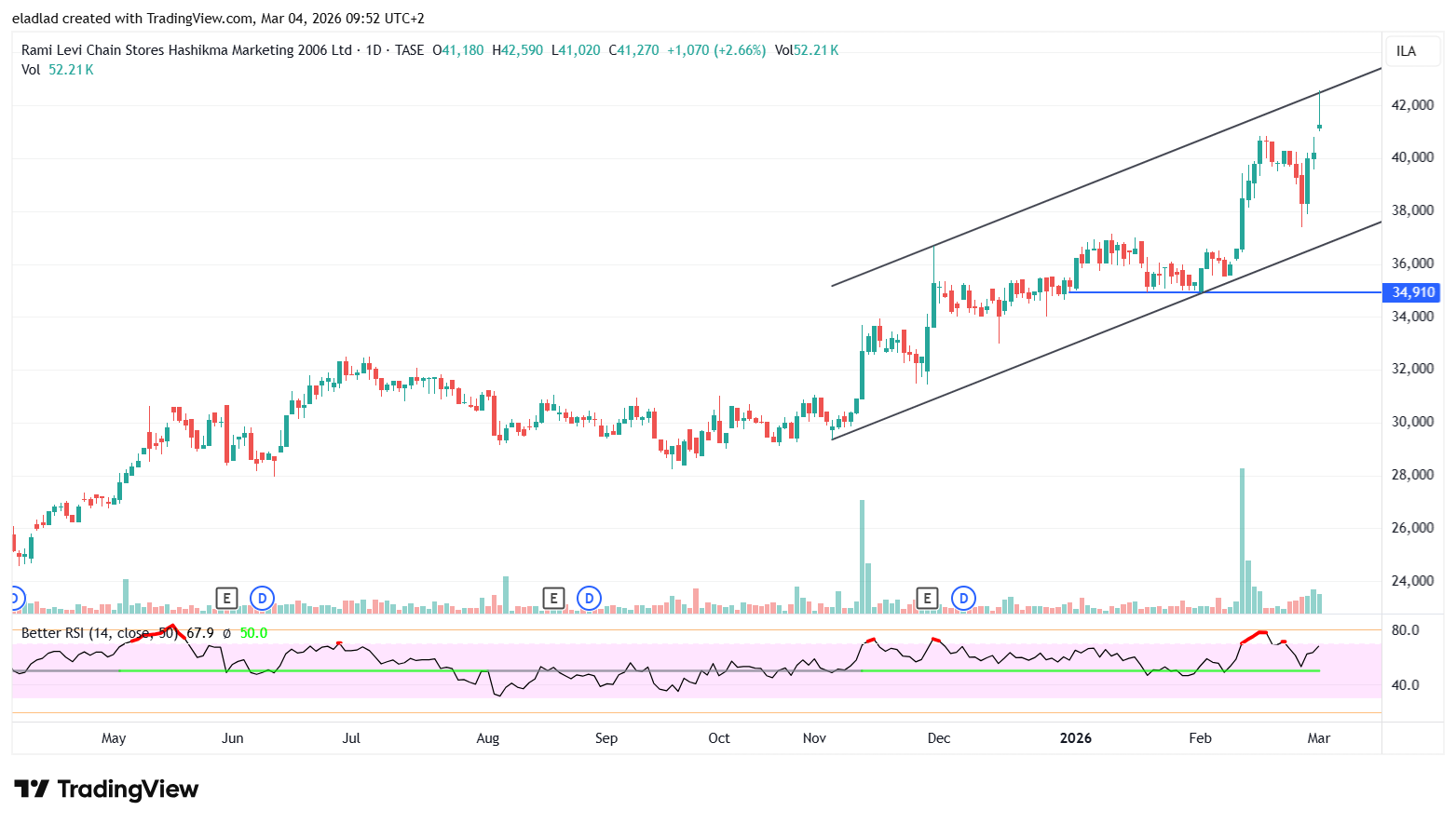Click the dividend D marker near June

pos(263,598)
